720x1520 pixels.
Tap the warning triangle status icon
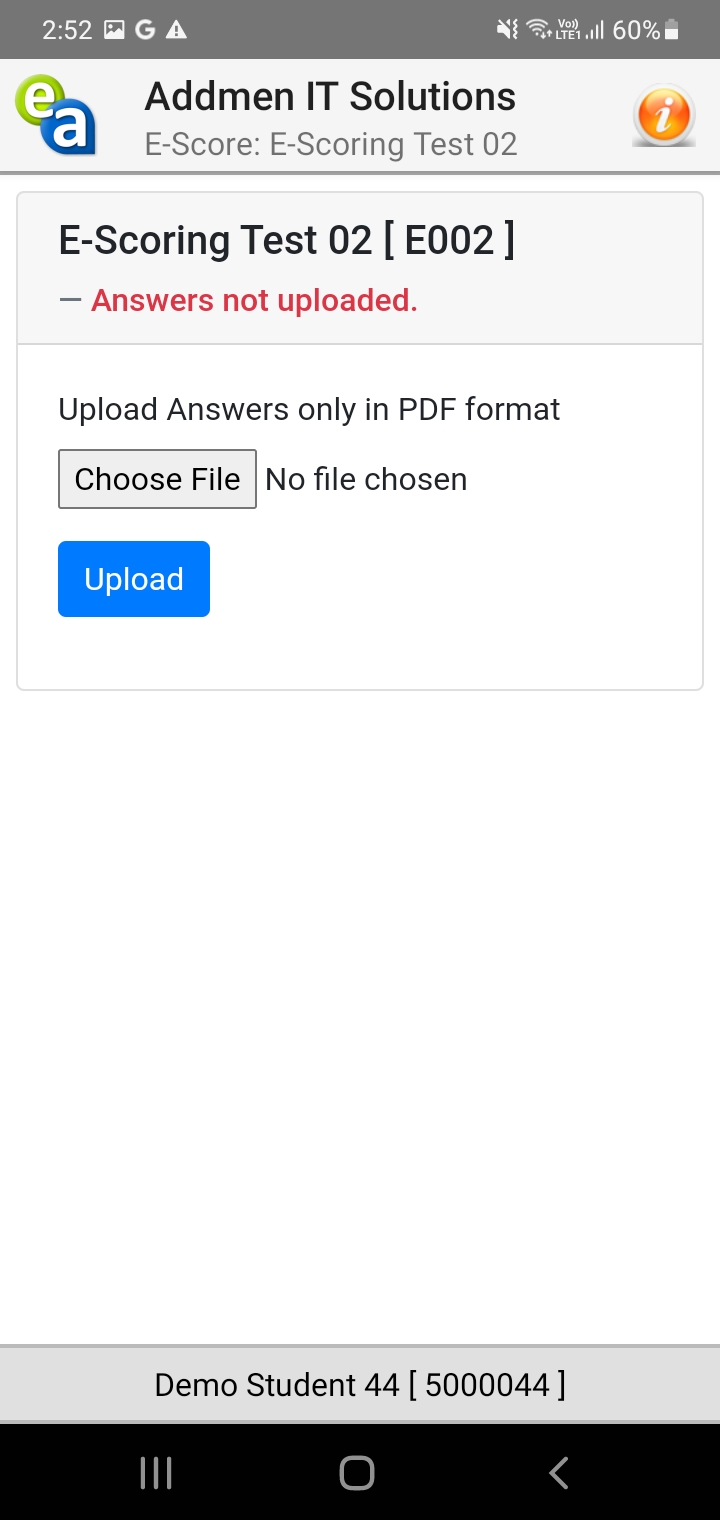coord(176,30)
